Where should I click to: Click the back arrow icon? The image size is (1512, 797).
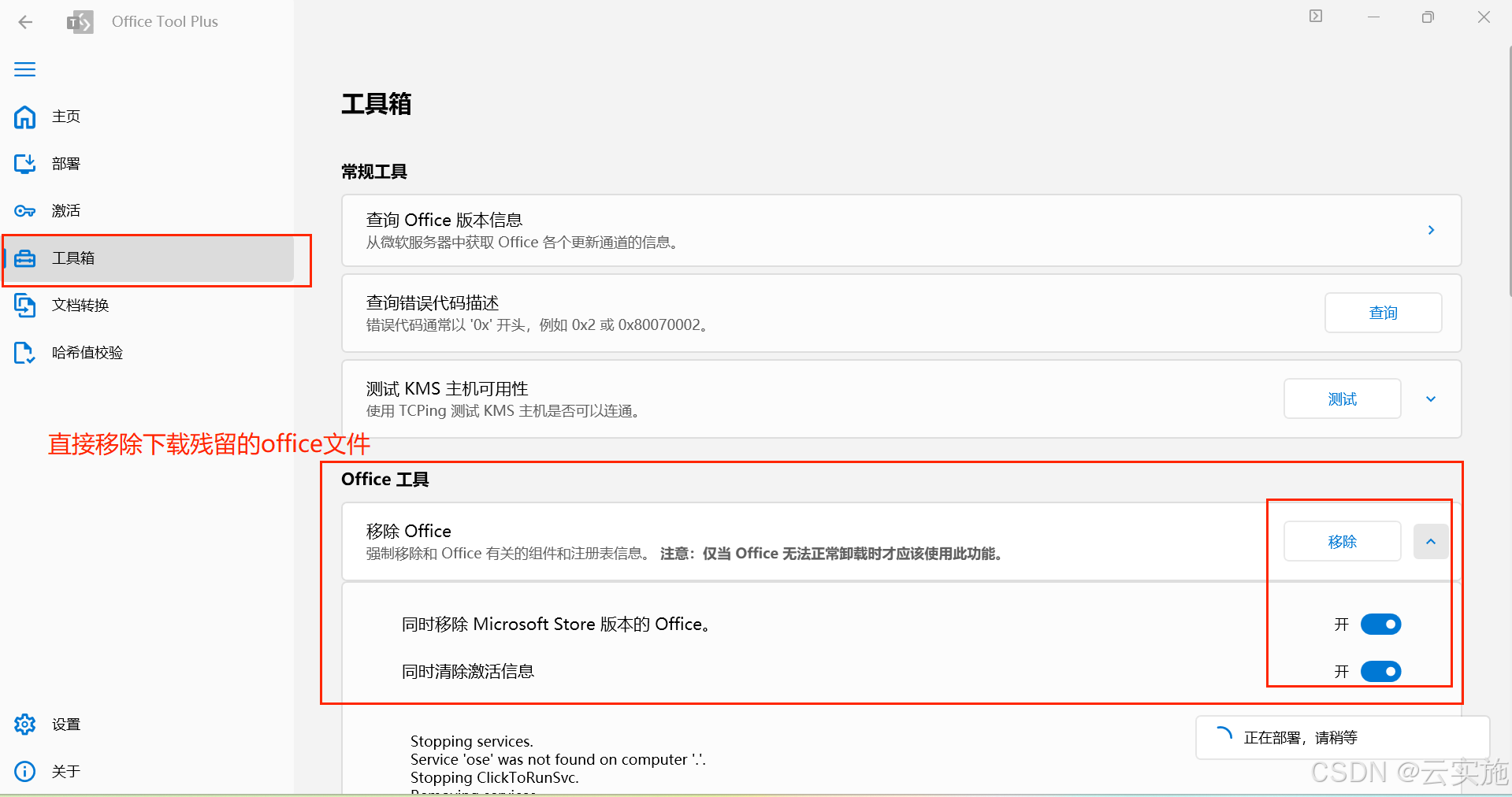(25, 22)
